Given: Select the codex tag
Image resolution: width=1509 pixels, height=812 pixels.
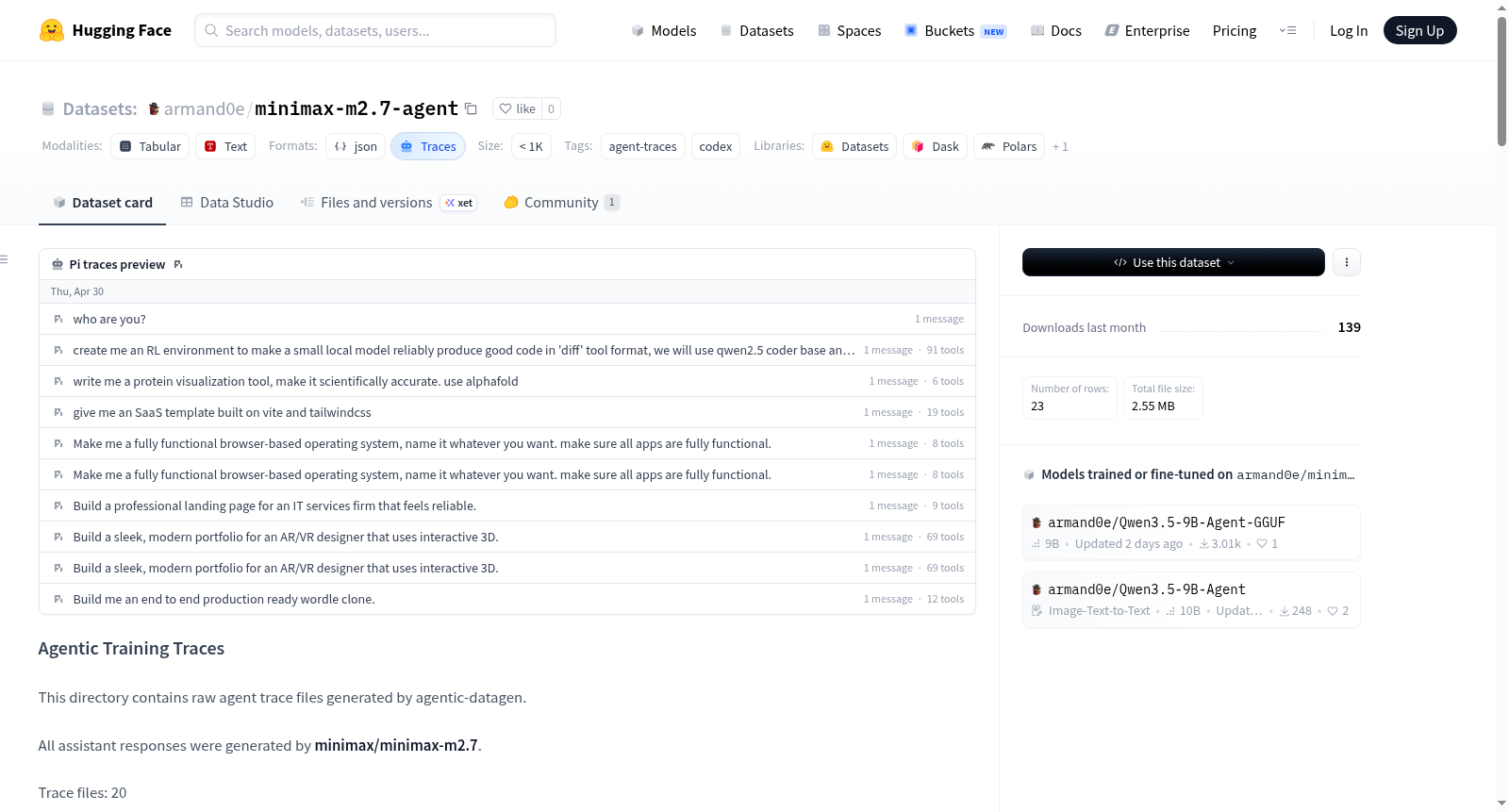Looking at the screenshot, I should (716, 146).
